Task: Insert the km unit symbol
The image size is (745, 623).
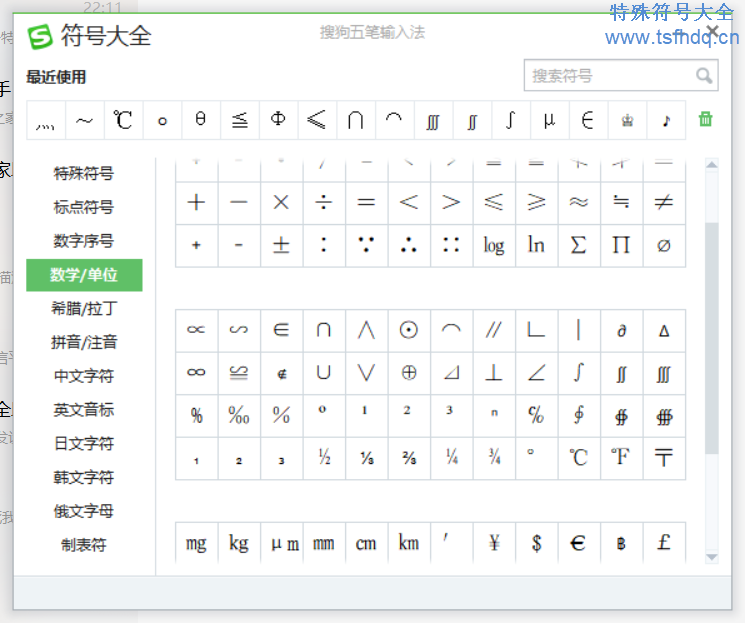Action: [x=408, y=543]
